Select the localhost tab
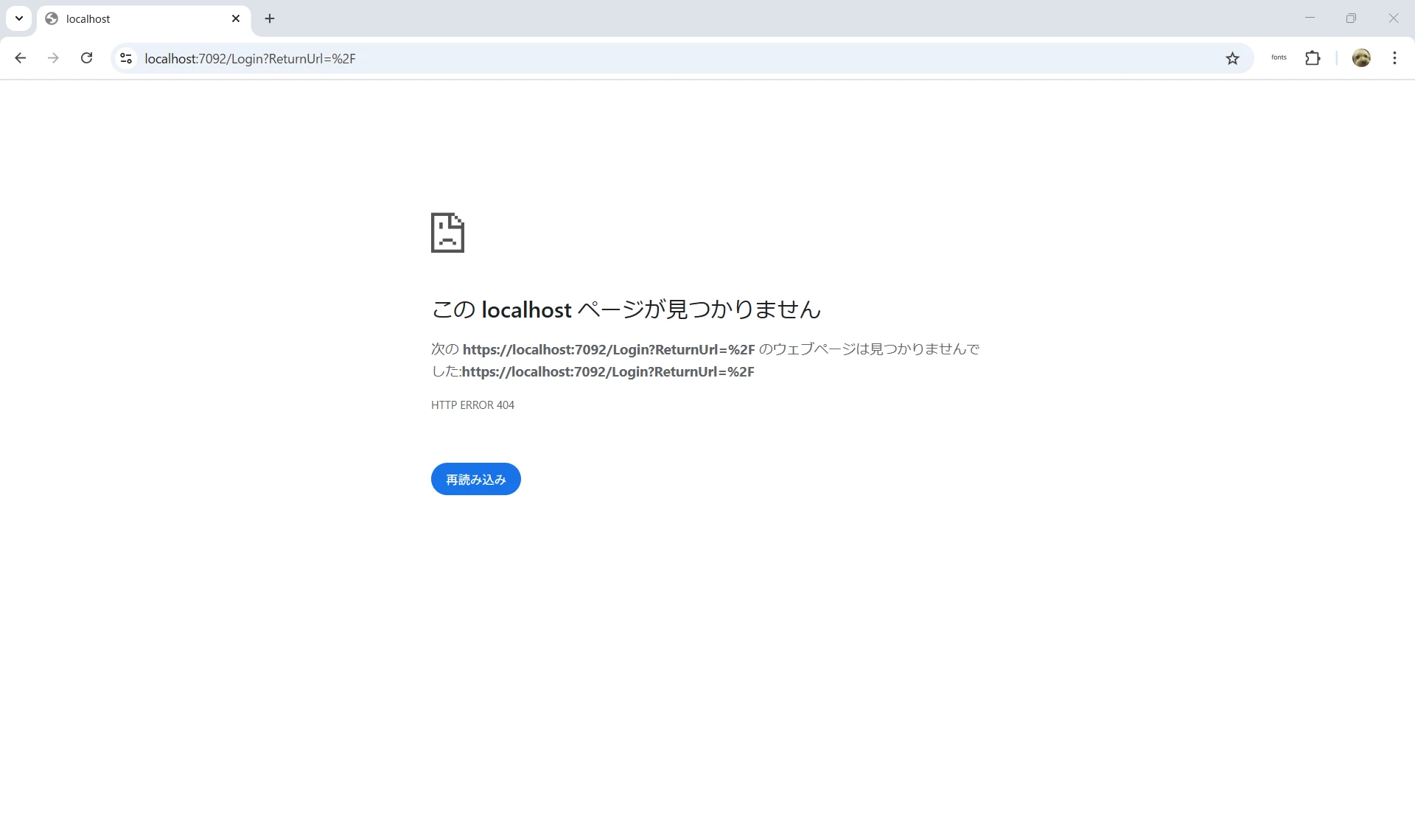This screenshot has width=1415, height=840. (x=133, y=18)
